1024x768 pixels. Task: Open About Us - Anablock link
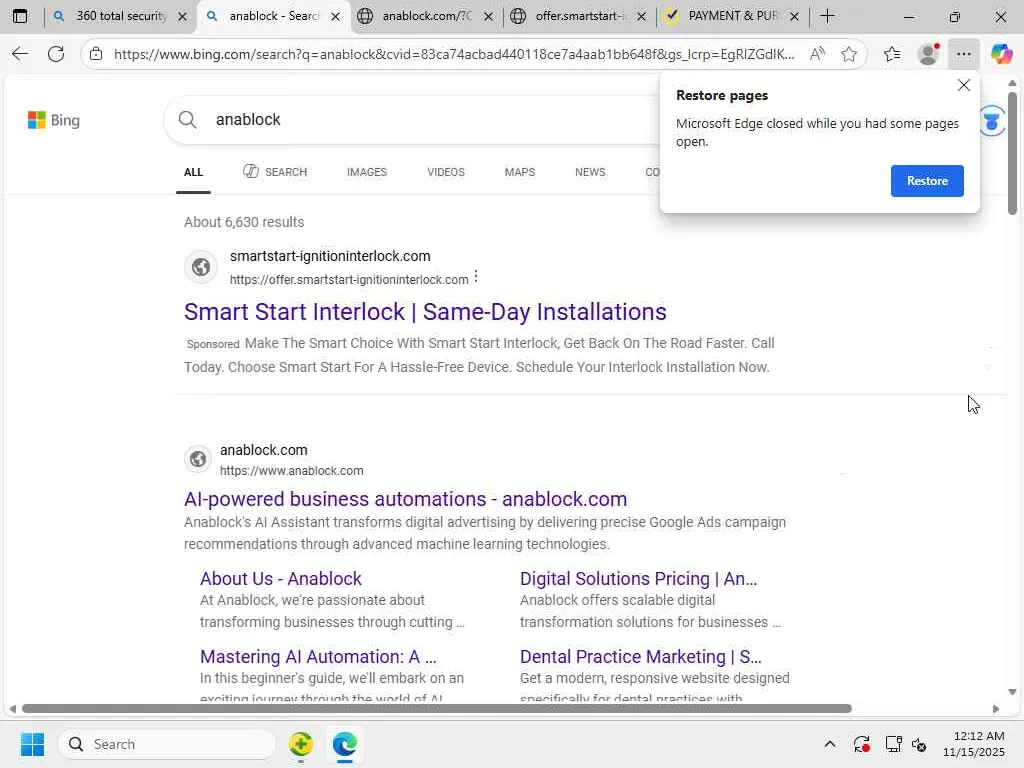click(281, 579)
